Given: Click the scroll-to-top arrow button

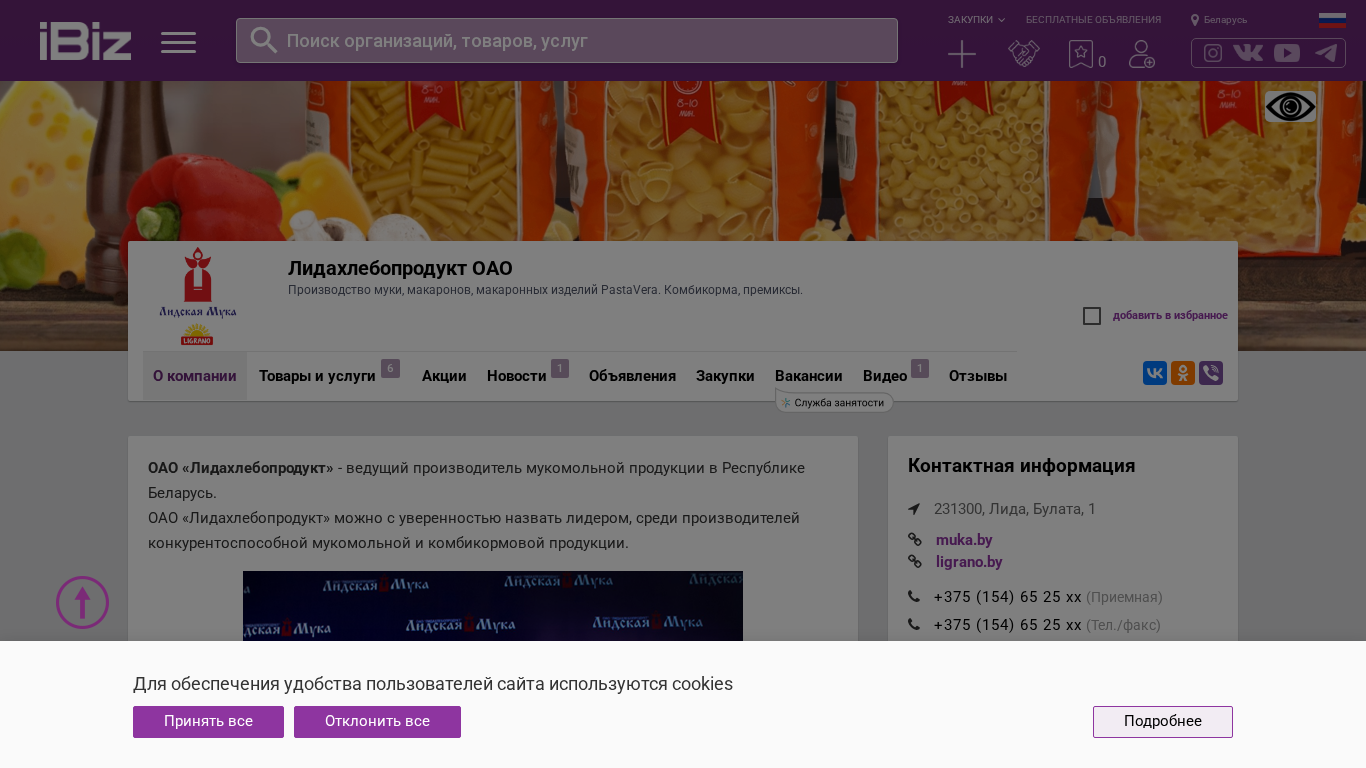Looking at the screenshot, I should (82, 602).
